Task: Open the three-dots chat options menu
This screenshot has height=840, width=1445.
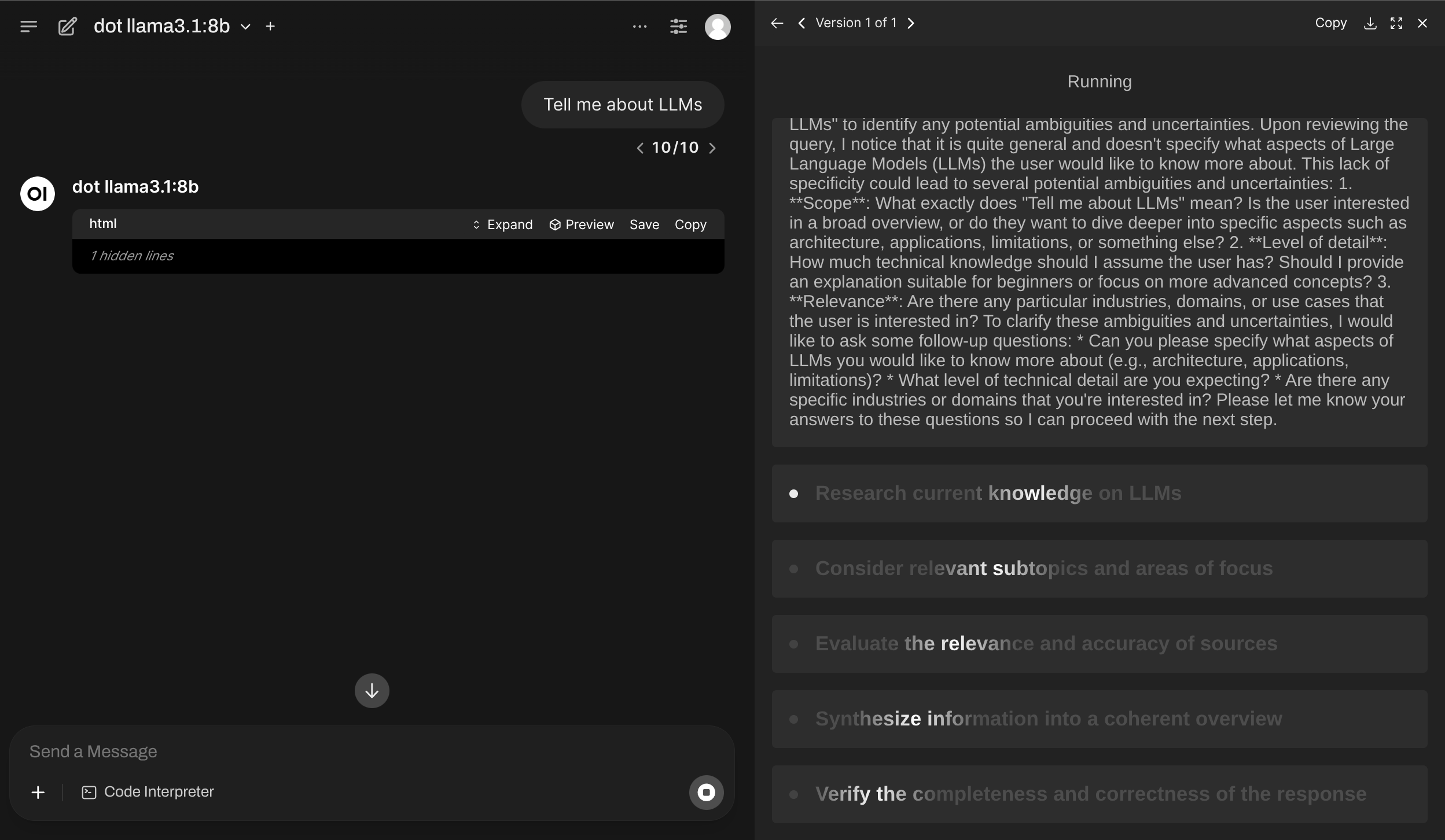Action: 639,27
